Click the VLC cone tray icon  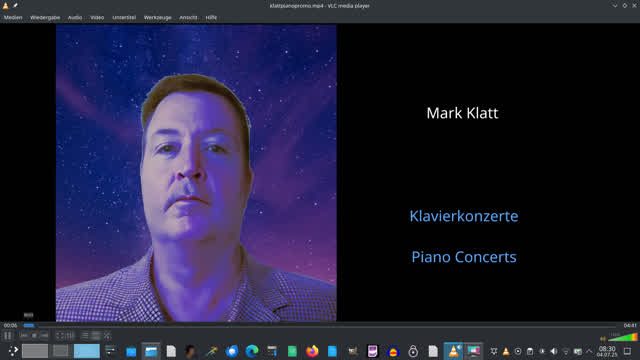click(506, 351)
